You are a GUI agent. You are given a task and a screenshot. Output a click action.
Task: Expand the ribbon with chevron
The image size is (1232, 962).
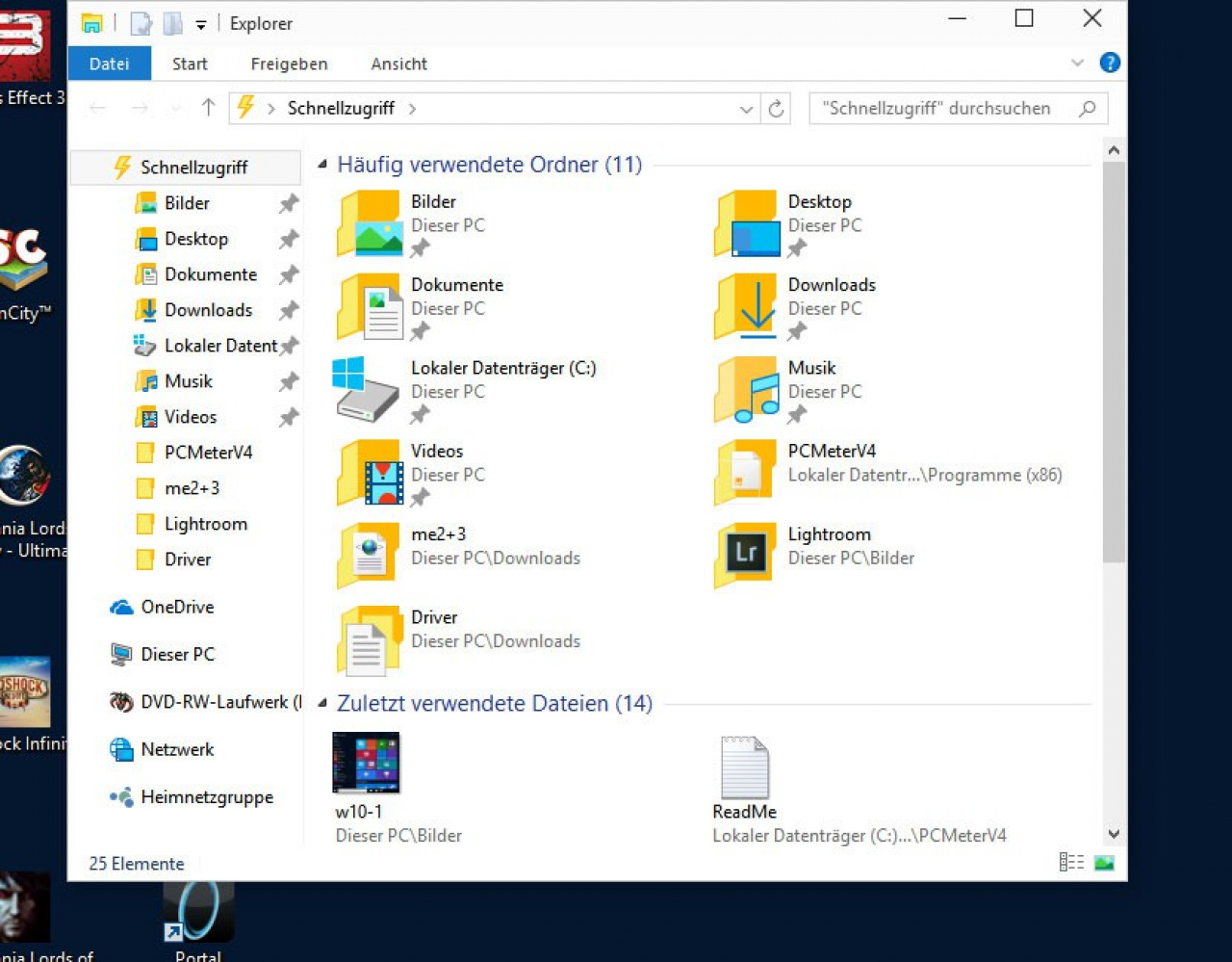tap(1077, 63)
